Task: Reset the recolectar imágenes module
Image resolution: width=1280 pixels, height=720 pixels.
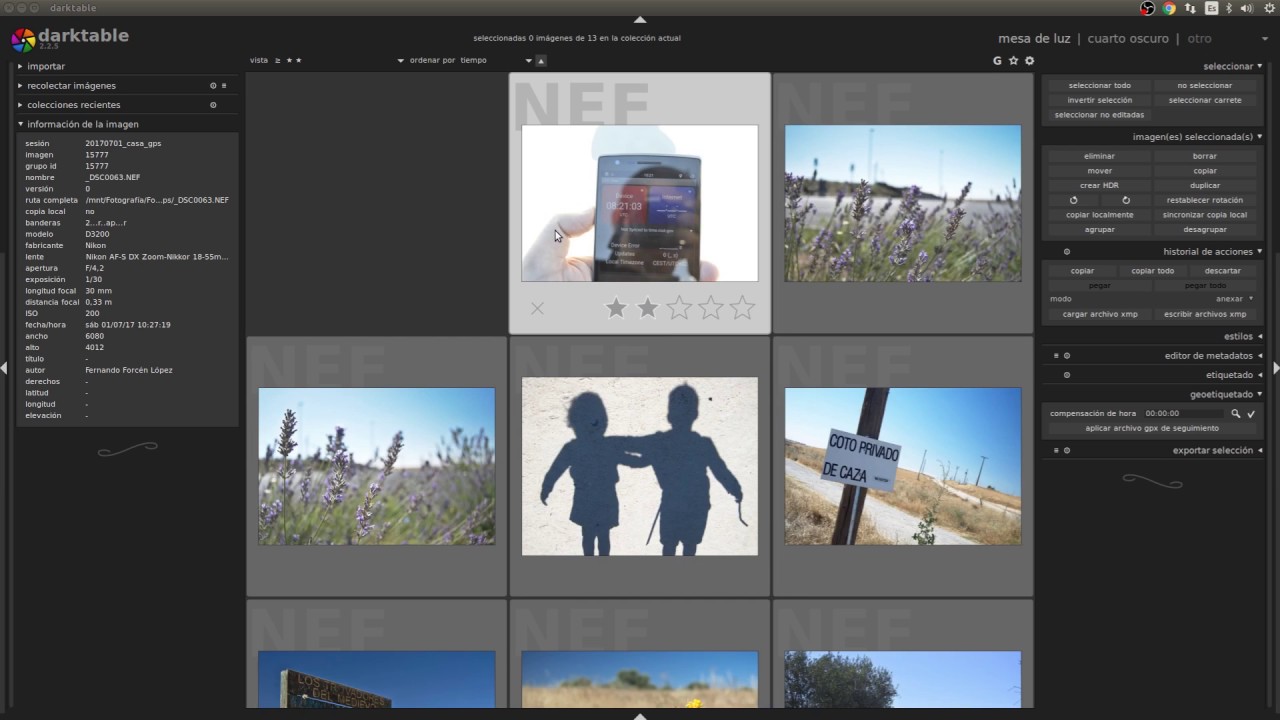Action: pyautogui.click(x=213, y=86)
